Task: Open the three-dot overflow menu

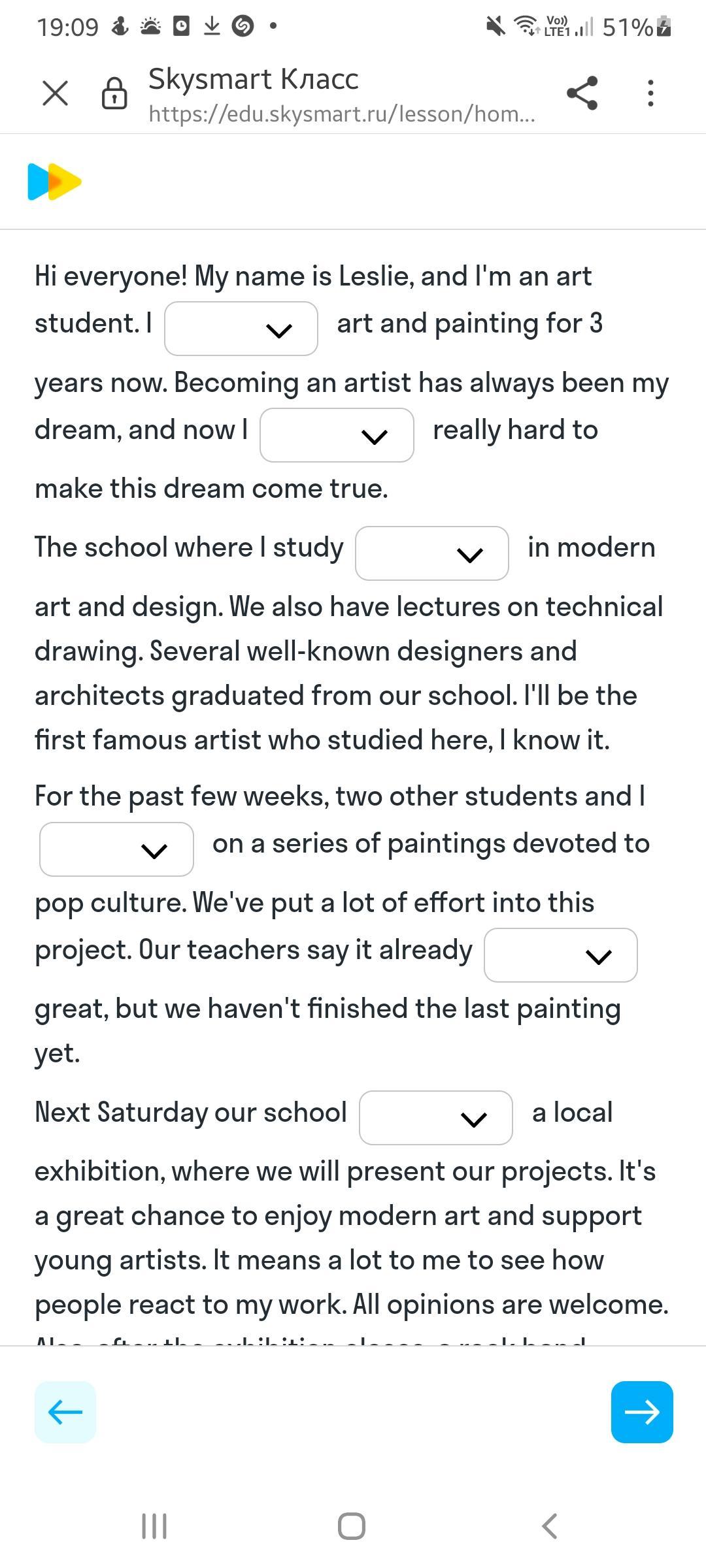Action: pyautogui.click(x=650, y=93)
